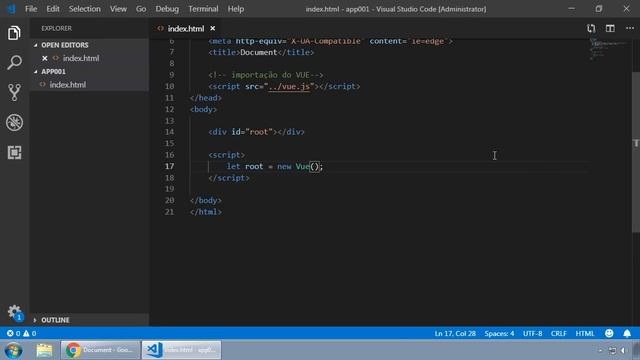Close the index.html editor tab

pos(213,28)
